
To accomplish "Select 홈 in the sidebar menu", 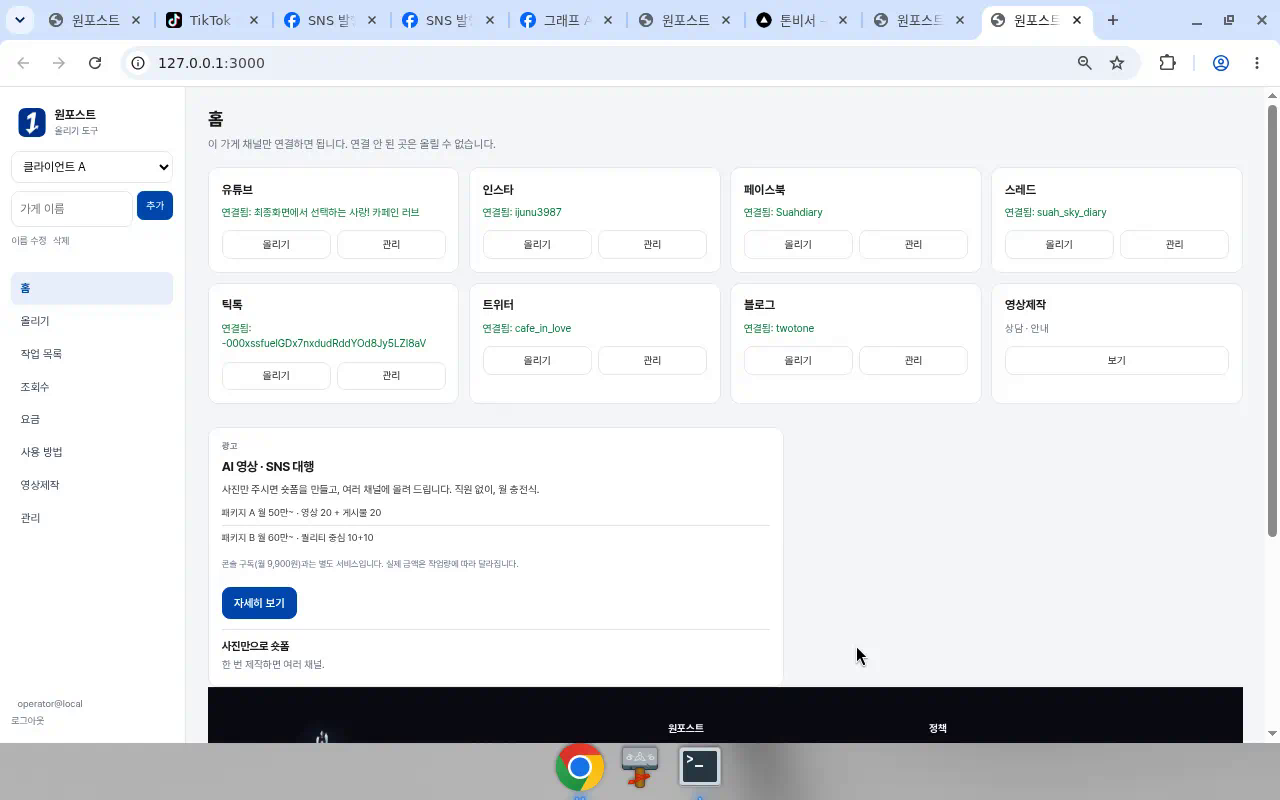I will [x=92, y=288].
